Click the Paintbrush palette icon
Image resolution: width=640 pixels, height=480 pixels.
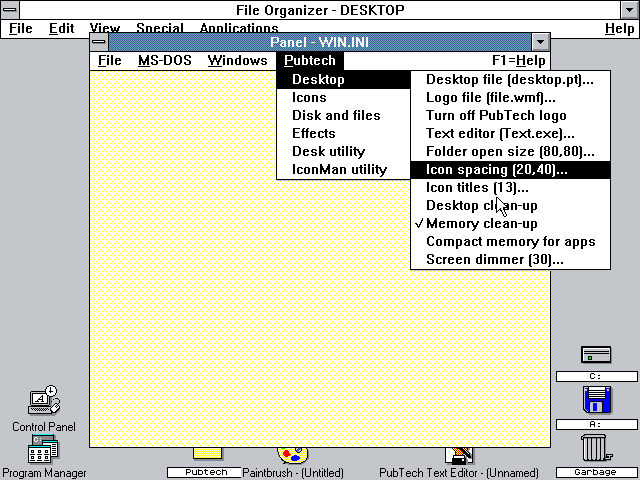pos(293,455)
